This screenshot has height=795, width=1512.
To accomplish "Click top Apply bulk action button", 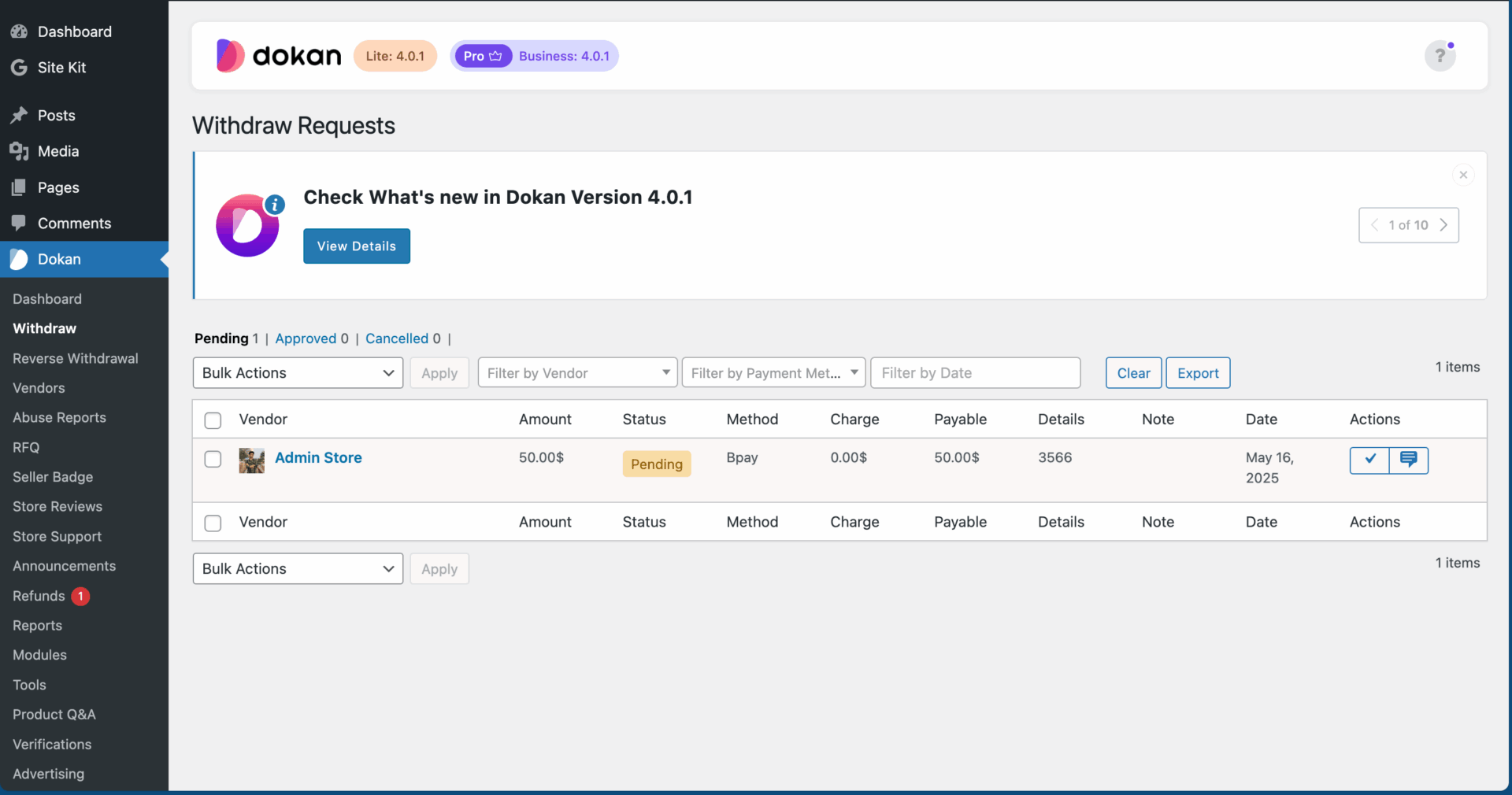I will pos(439,373).
